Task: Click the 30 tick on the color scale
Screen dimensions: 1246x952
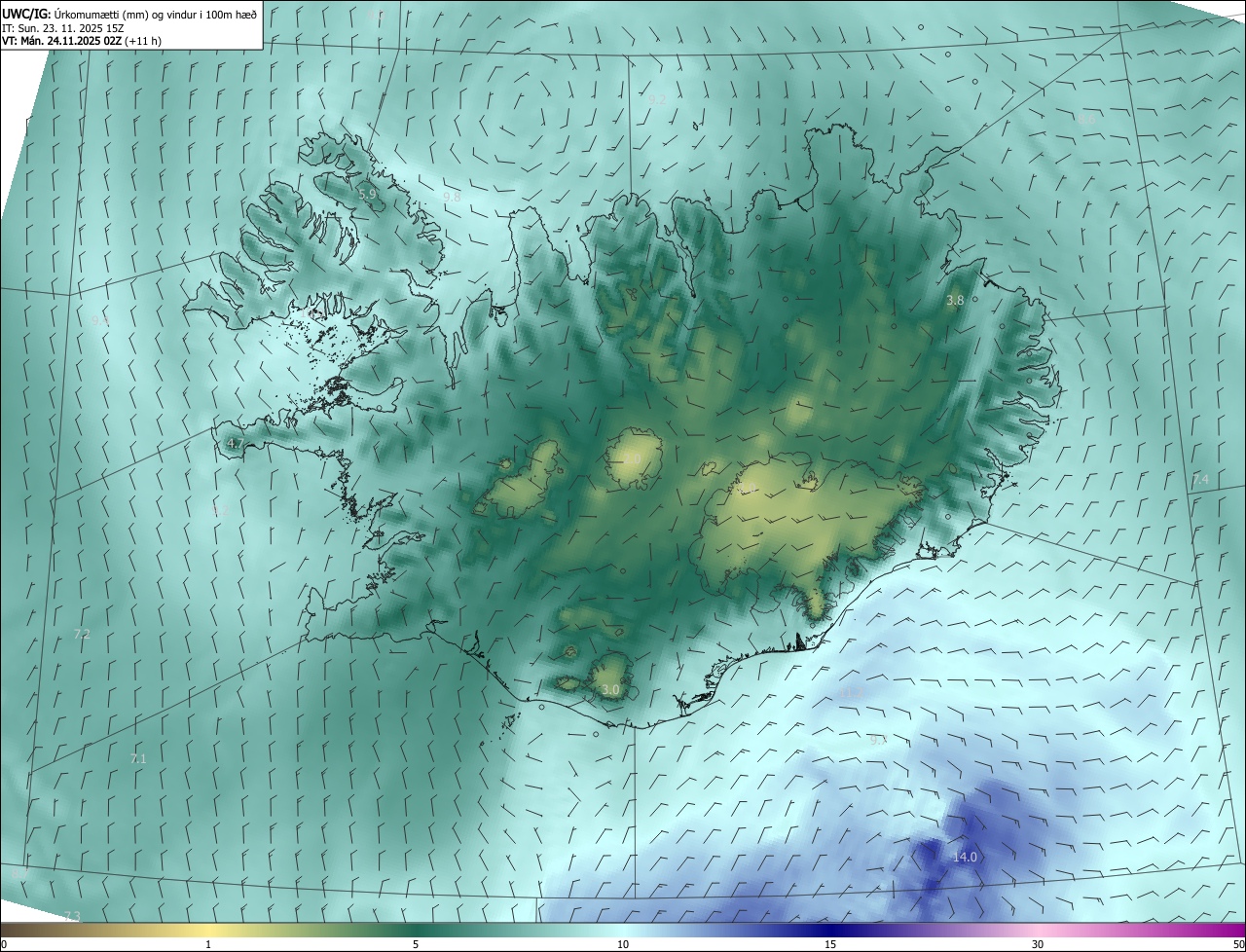Action: click(x=1038, y=944)
